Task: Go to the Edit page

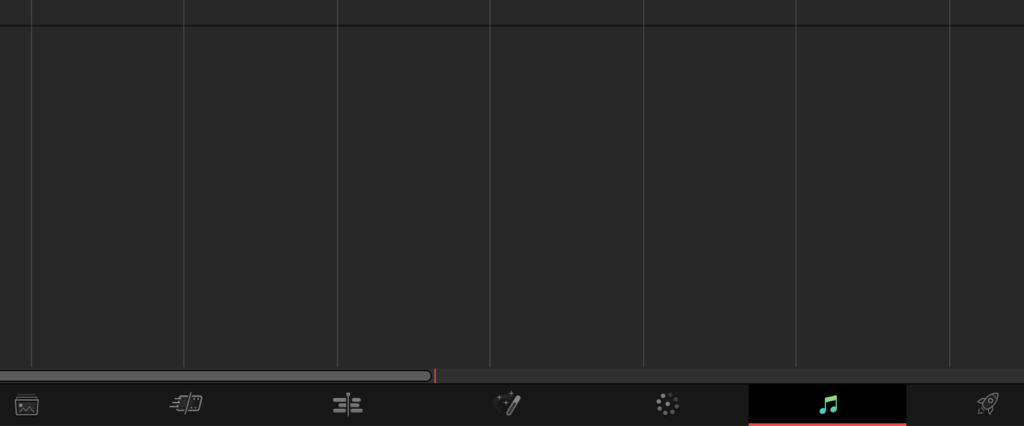Action: (347, 404)
